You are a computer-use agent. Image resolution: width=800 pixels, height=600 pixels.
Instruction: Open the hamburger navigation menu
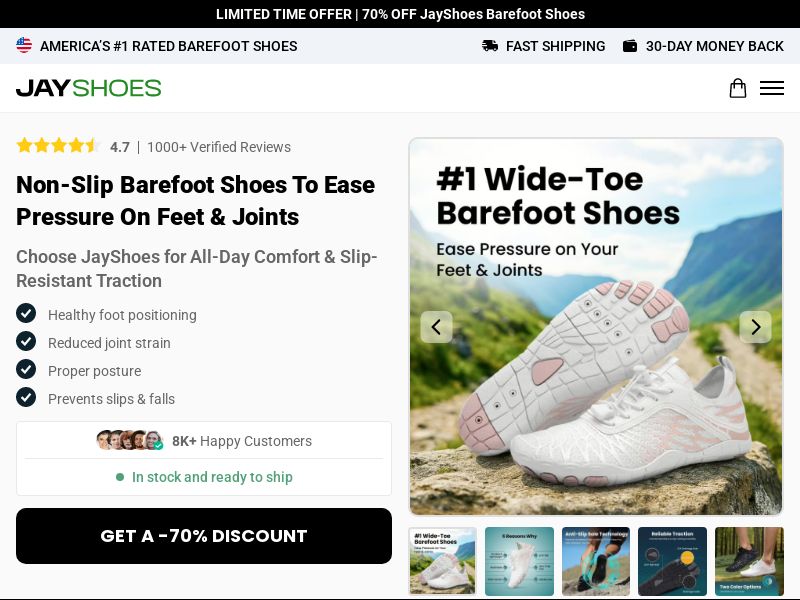772,88
